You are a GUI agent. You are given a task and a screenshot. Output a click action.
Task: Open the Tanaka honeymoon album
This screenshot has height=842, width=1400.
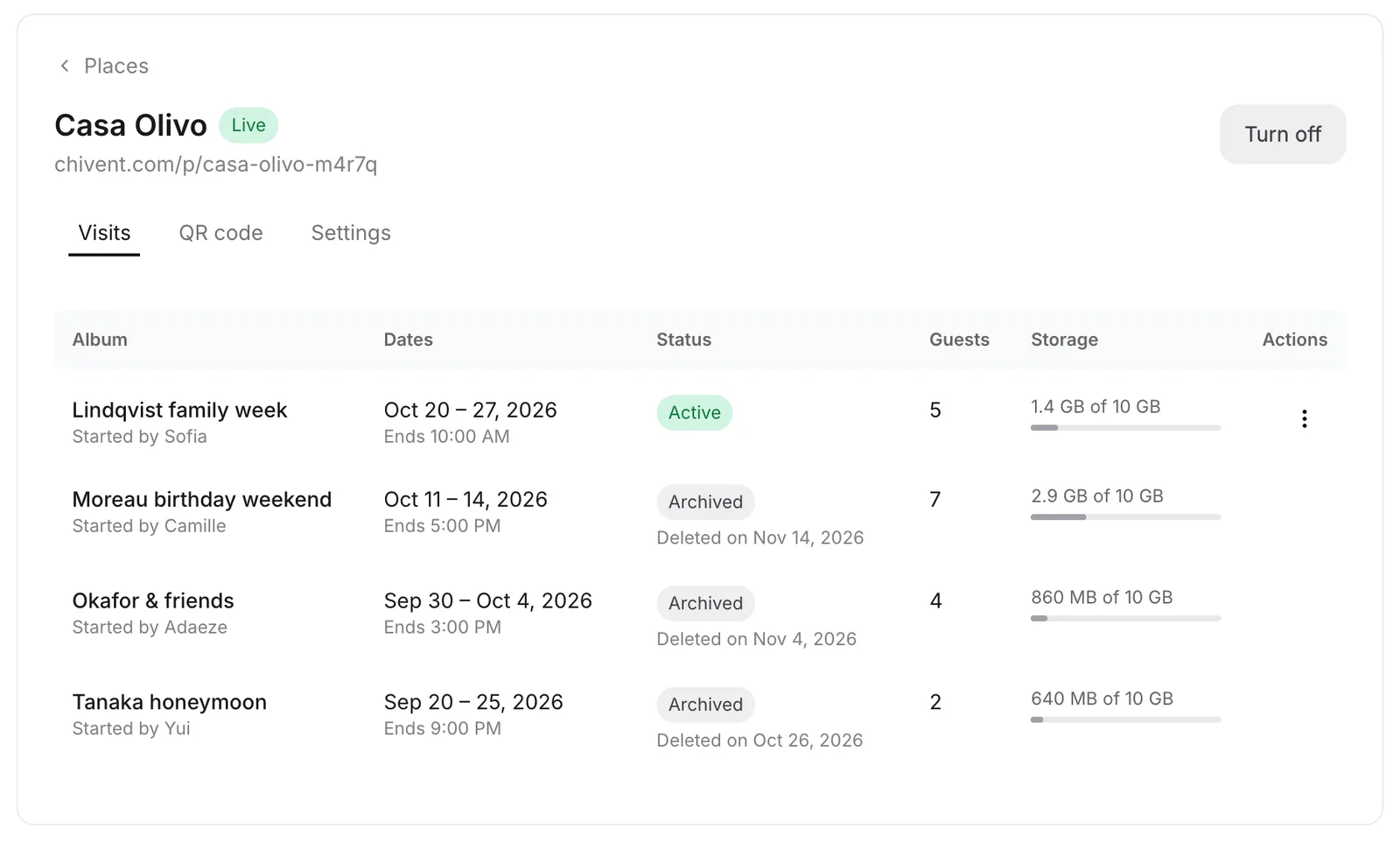(170, 702)
